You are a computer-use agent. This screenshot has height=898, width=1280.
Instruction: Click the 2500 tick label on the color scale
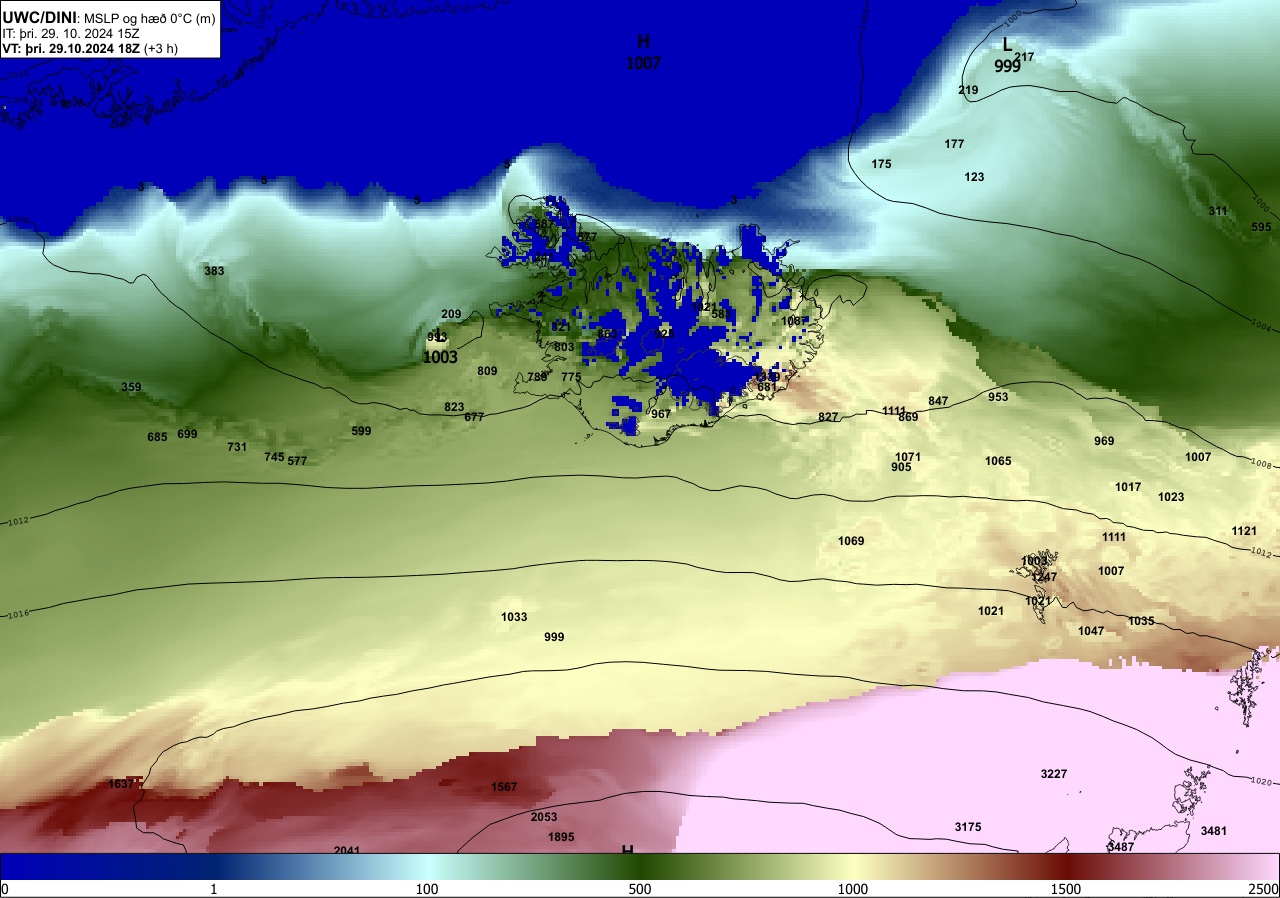tap(1263, 889)
